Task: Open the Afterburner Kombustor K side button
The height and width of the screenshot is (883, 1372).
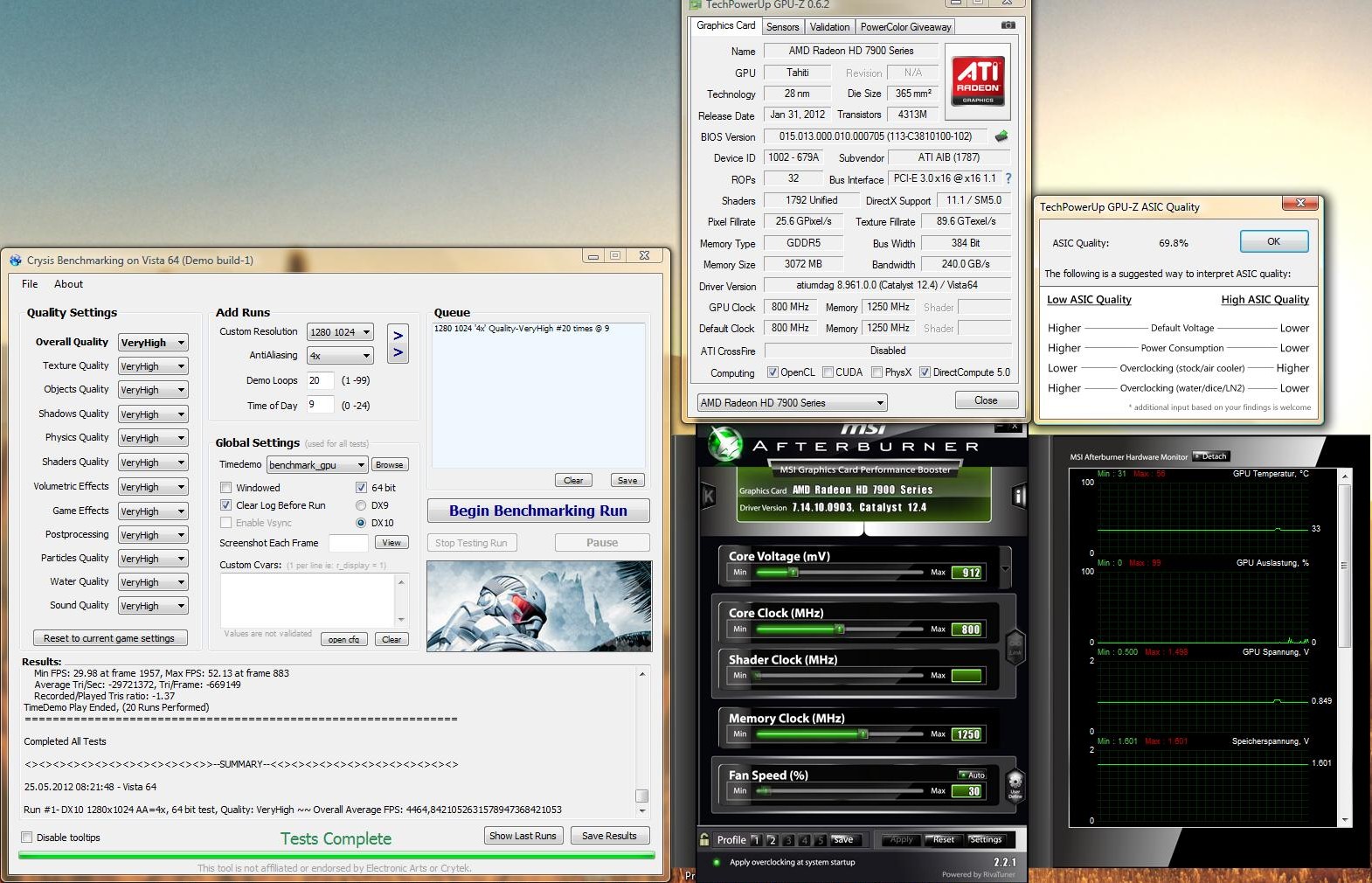Action: click(x=709, y=497)
